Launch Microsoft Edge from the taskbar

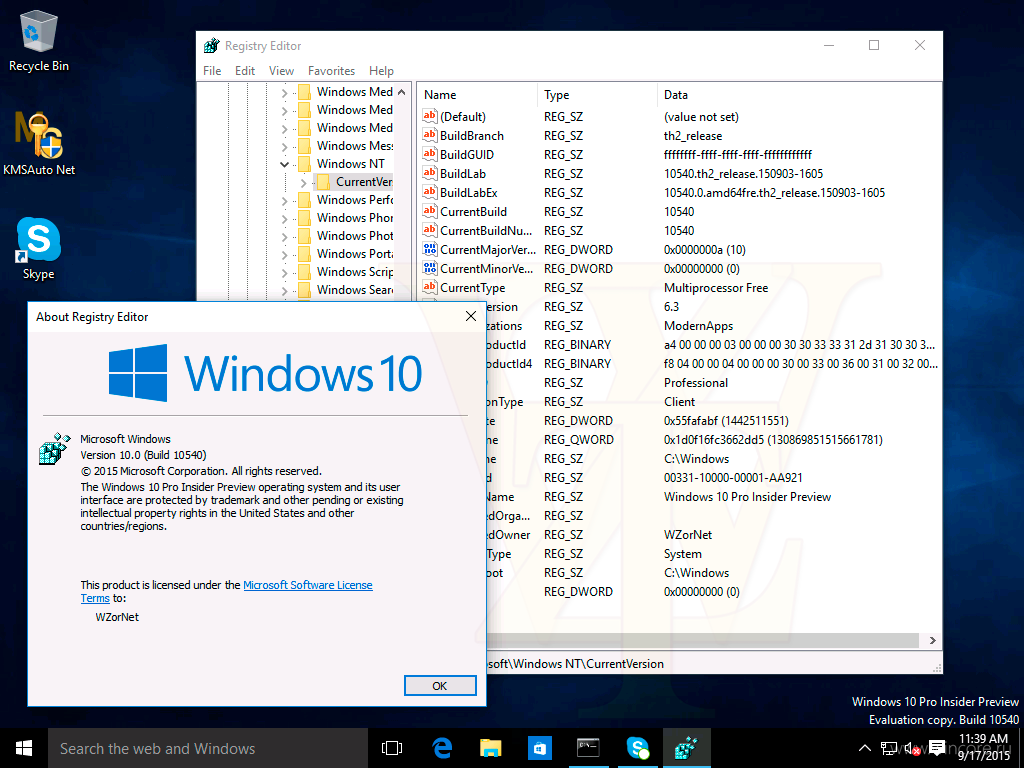tap(442, 748)
